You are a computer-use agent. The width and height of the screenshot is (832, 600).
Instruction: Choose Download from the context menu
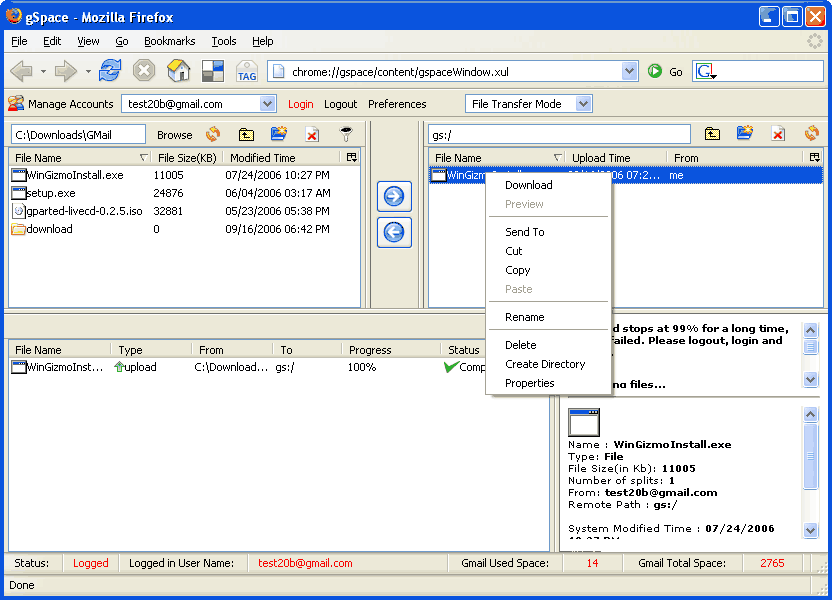548,185
